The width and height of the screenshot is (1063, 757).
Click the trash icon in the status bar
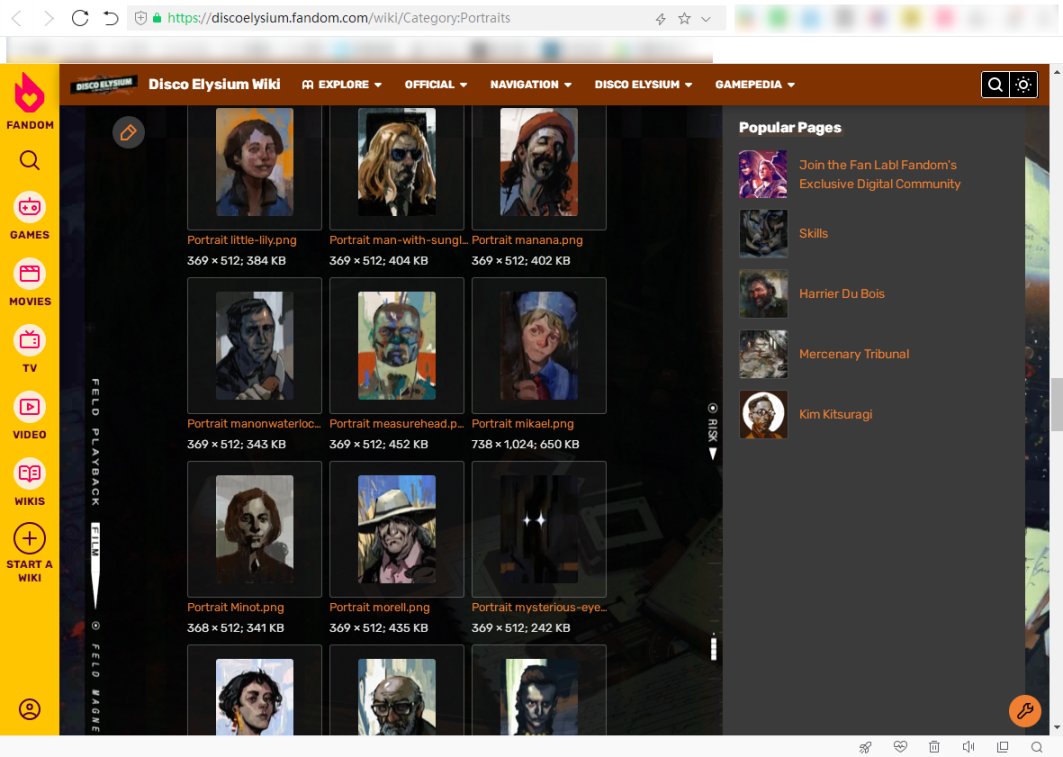(x=934, y=747)
